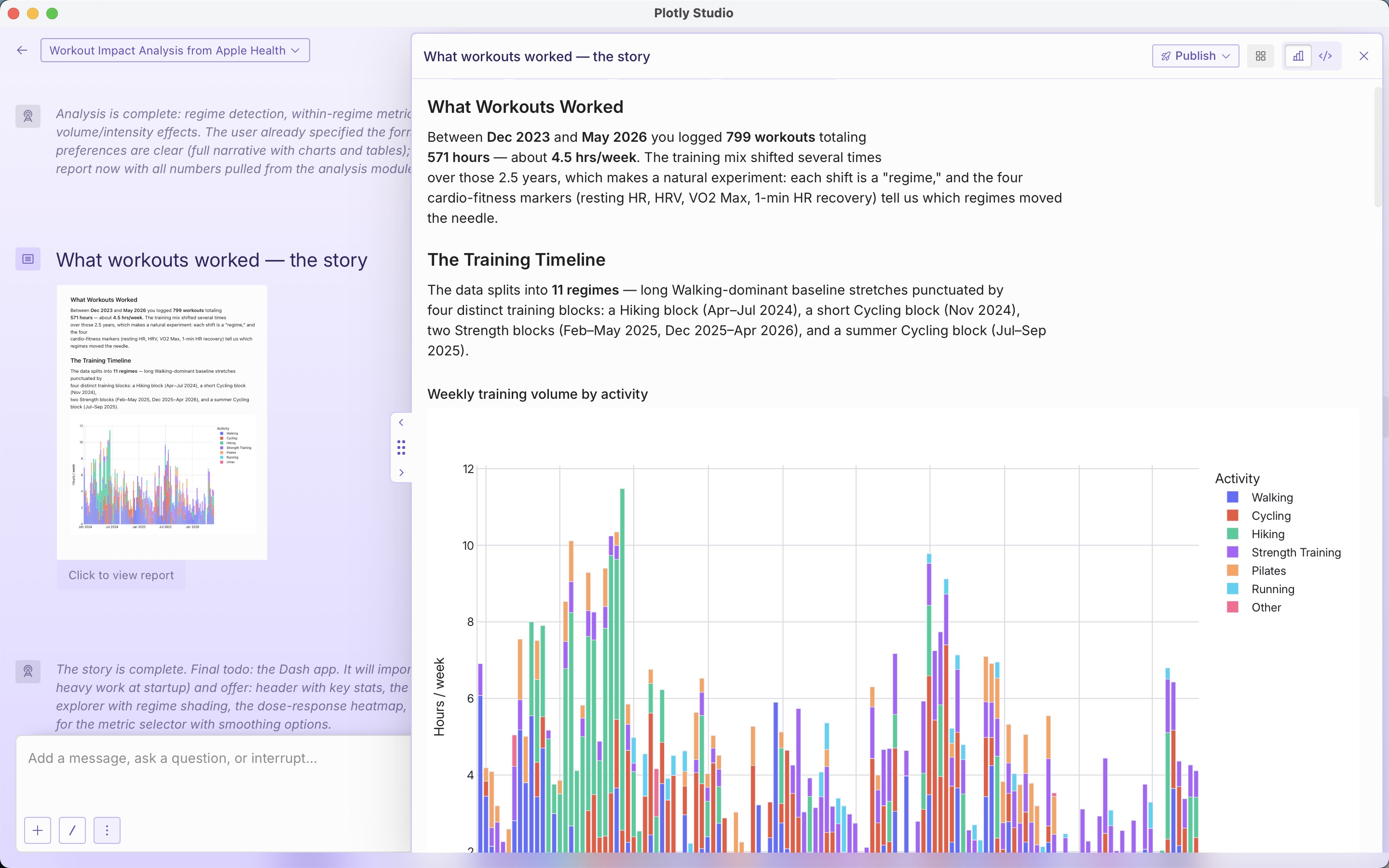
Task: Switch to grid layout view icon
Action: pyautogui.click(x=1260, y=56)
